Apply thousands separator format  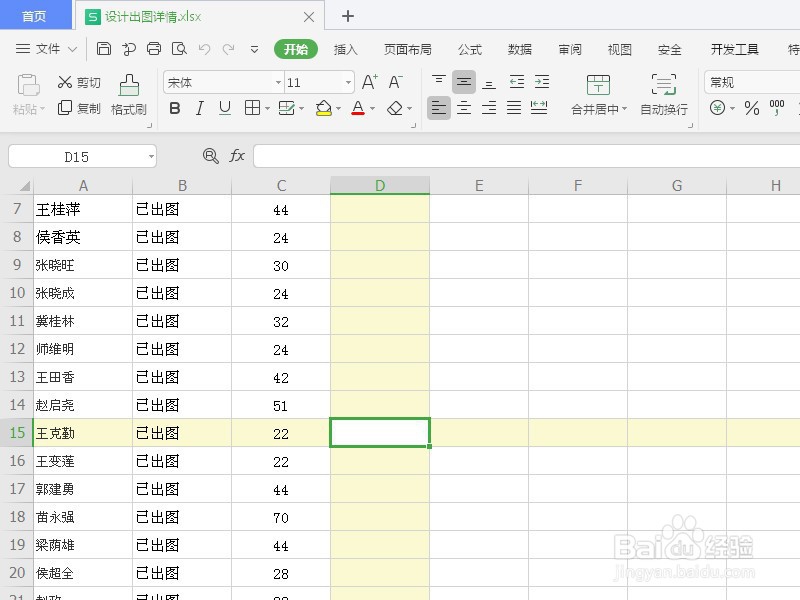(777, 108)
